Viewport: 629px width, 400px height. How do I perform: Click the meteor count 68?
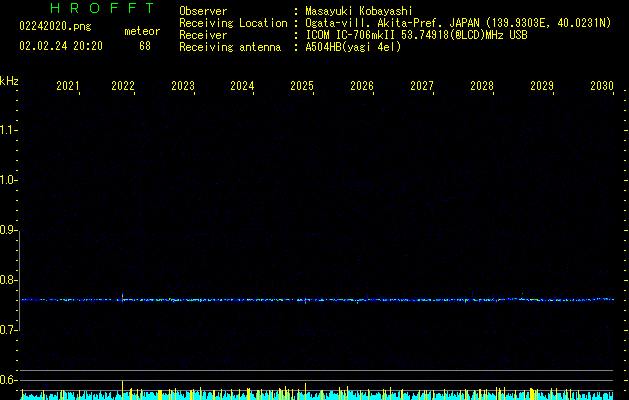coord(145,46)
